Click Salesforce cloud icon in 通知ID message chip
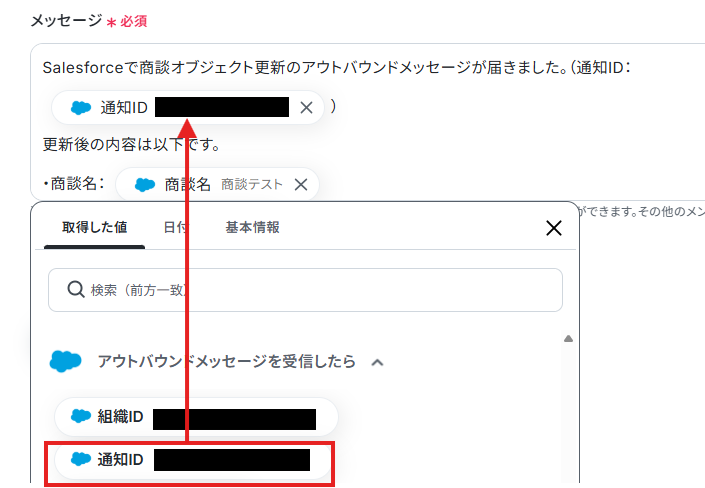 (x=81, y=107)
